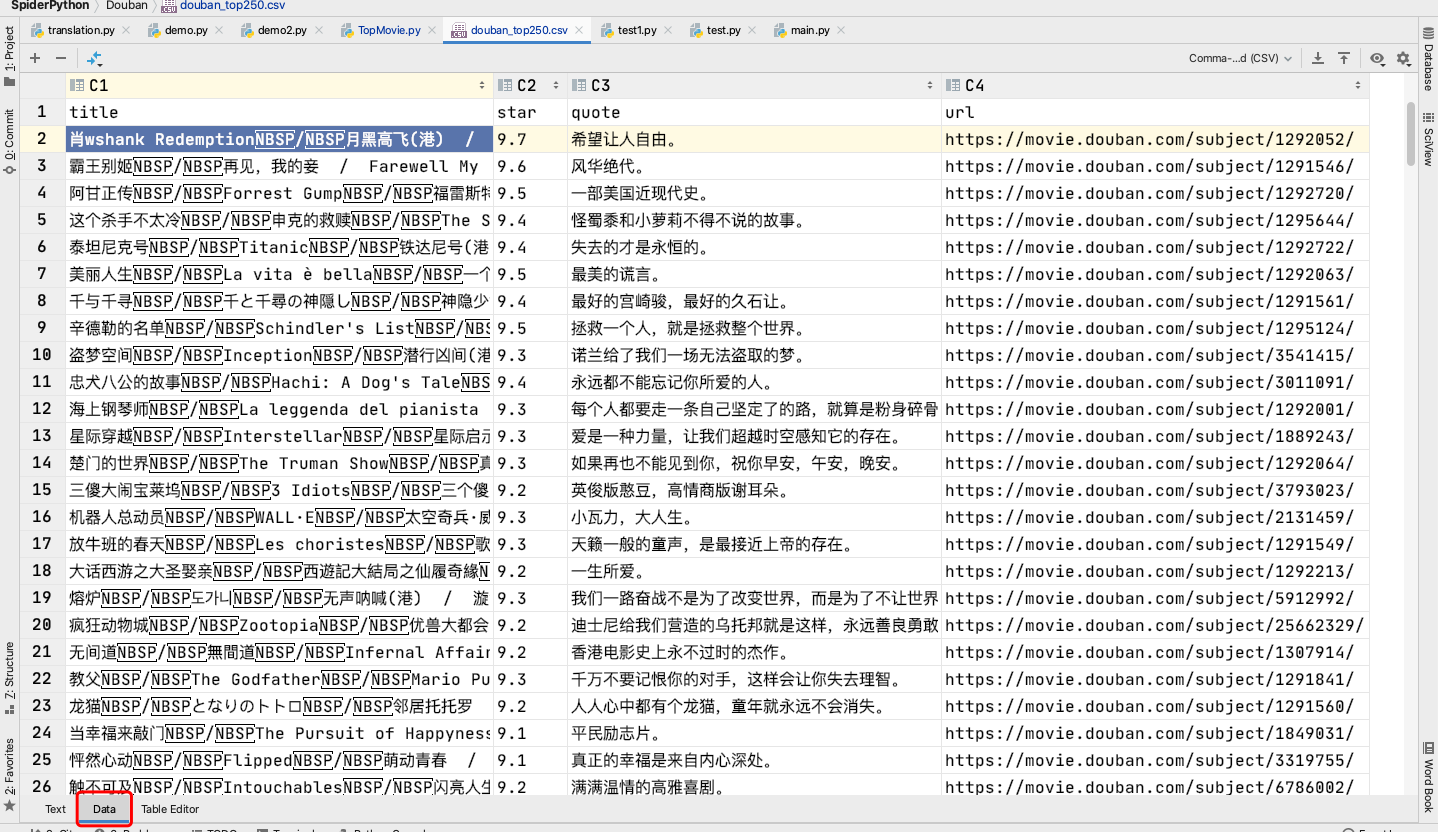Close the douban_top250.csv tab
1438x832 pixels.
(578, 31)
